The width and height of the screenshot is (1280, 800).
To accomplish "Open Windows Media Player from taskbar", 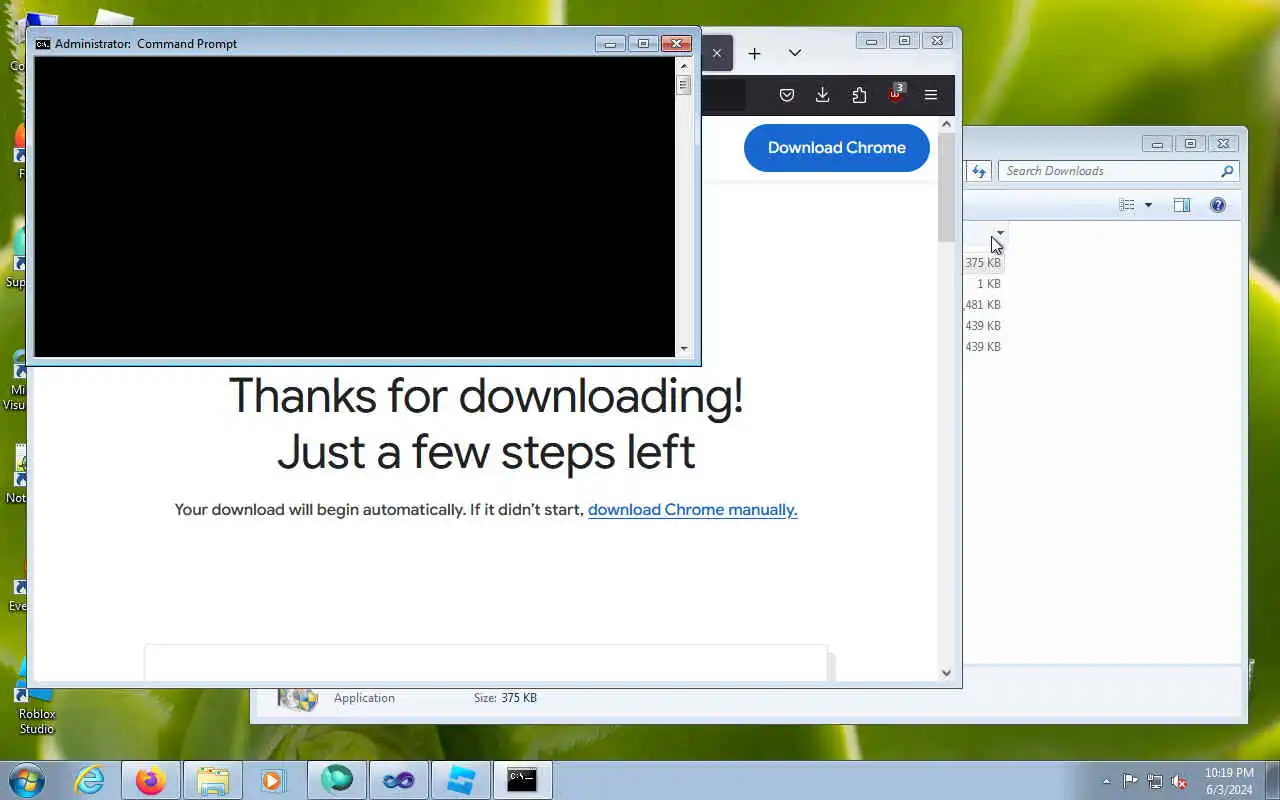I will pos(274,780).
